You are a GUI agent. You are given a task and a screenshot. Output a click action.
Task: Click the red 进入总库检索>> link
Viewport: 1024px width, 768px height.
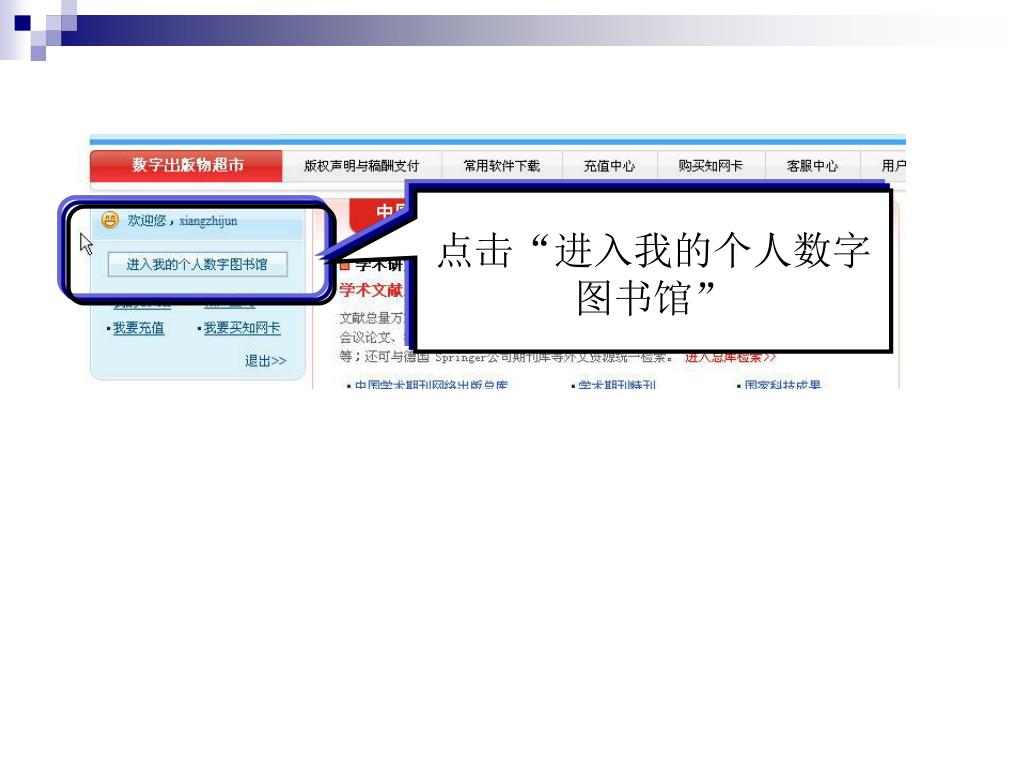[730, 357]
